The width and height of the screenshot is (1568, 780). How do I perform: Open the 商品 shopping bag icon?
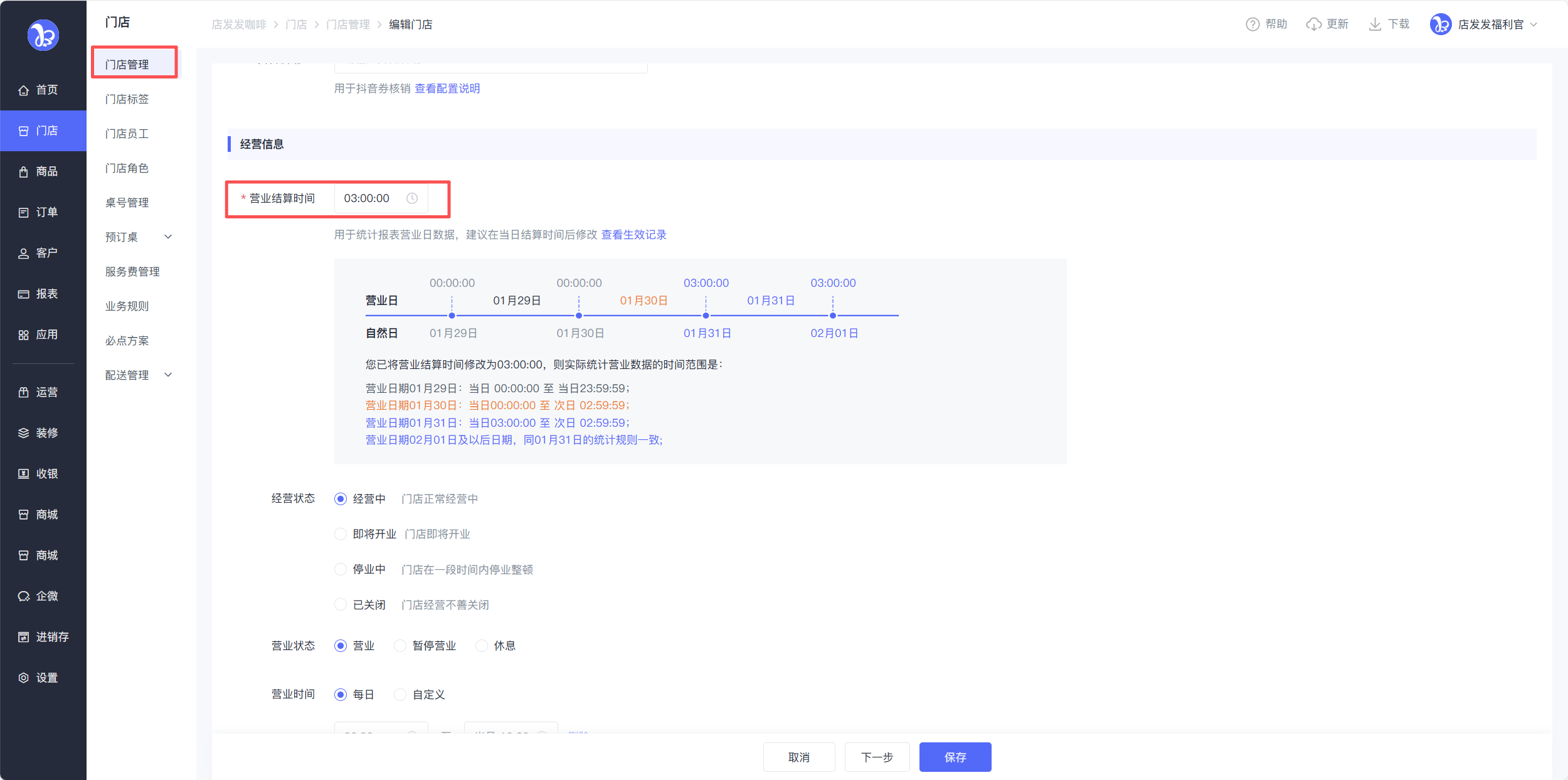24,172
